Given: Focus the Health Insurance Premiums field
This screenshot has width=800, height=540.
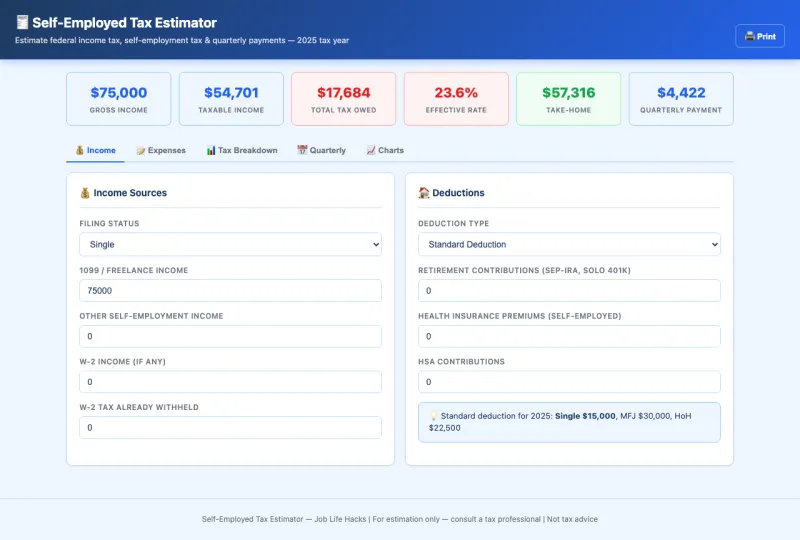Looking at the screenshot, I should 569,336.
